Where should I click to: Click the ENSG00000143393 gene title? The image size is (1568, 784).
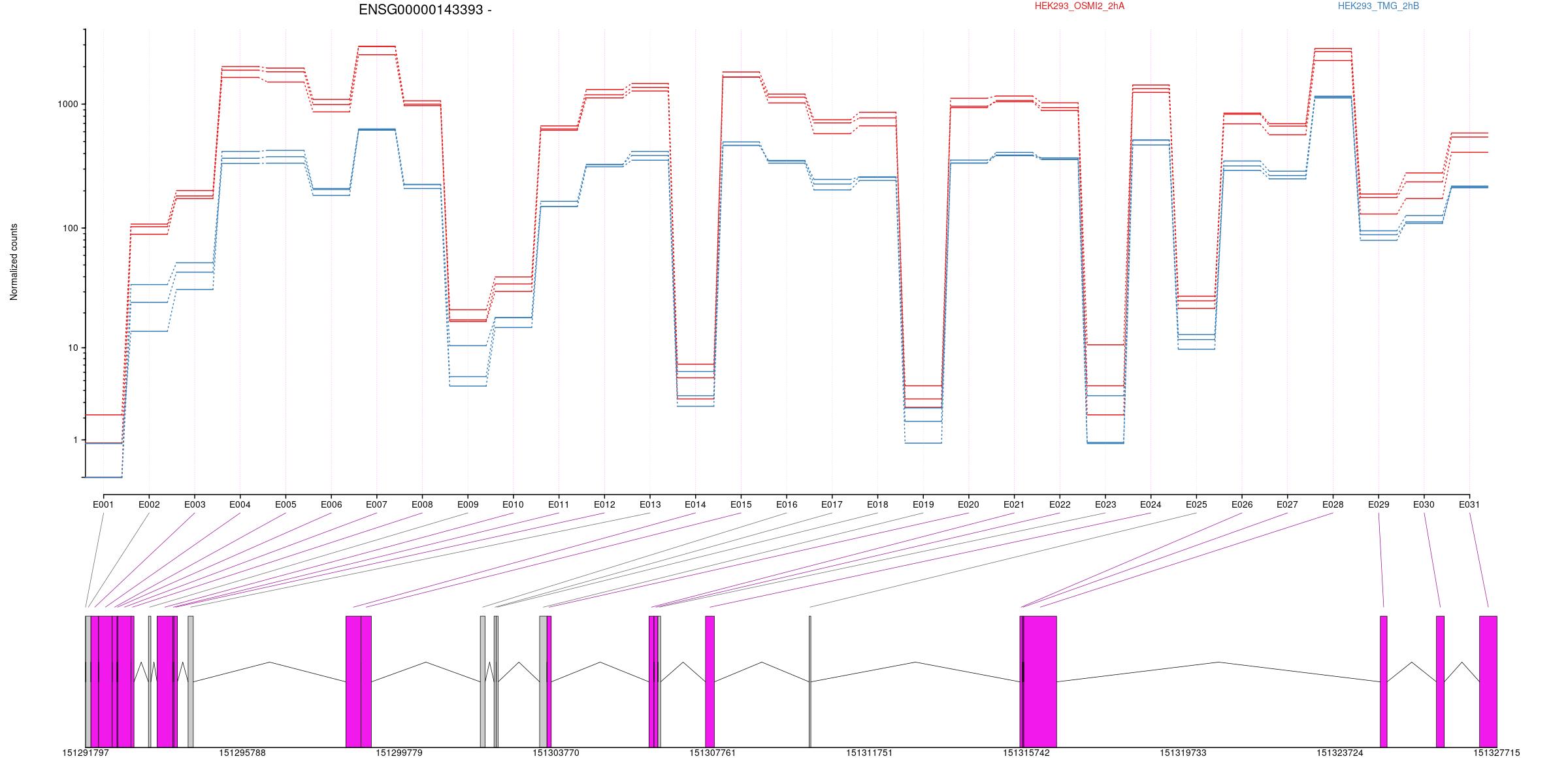point(425,10)
